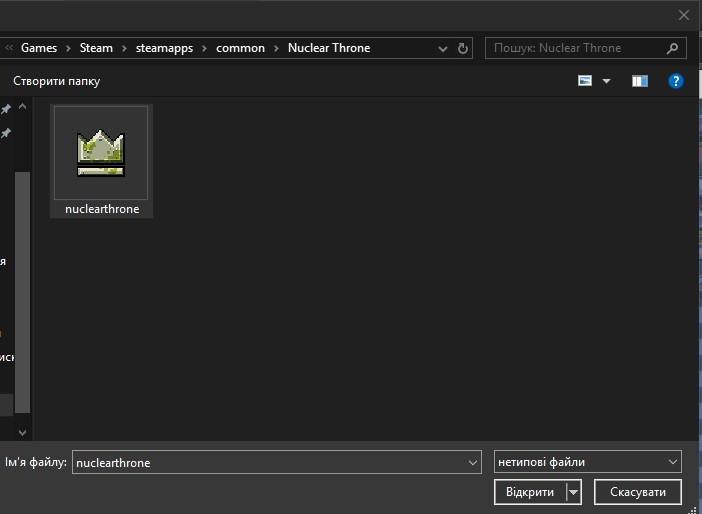Open the 'нетипові файли' file type dropdown
Image resolution: width=702 pixels, height=514 pixels.
coord(588,462)
